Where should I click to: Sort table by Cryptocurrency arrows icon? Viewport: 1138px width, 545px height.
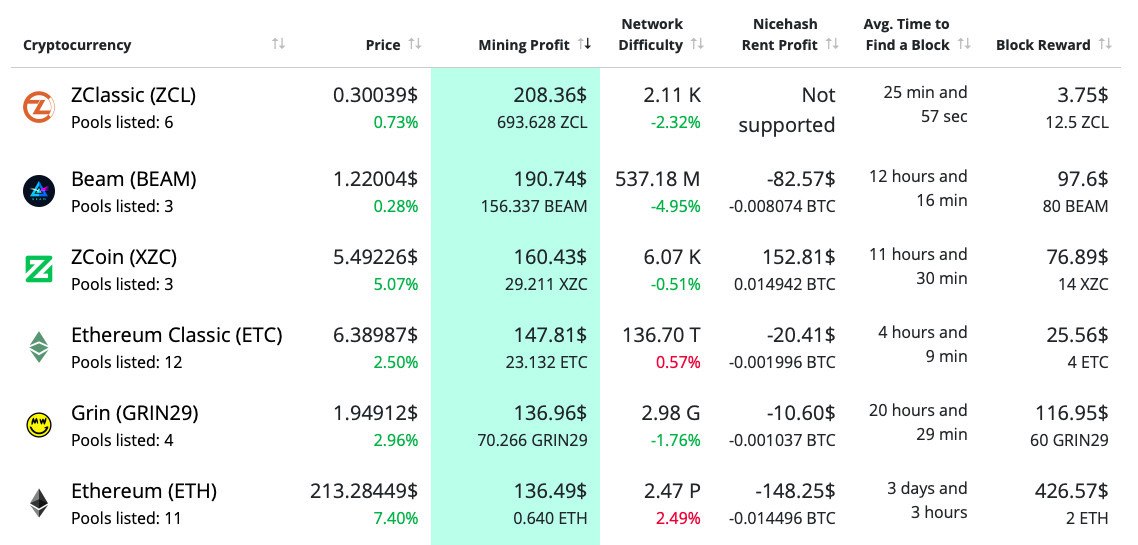pyautogui.click(x=278, y=44)
